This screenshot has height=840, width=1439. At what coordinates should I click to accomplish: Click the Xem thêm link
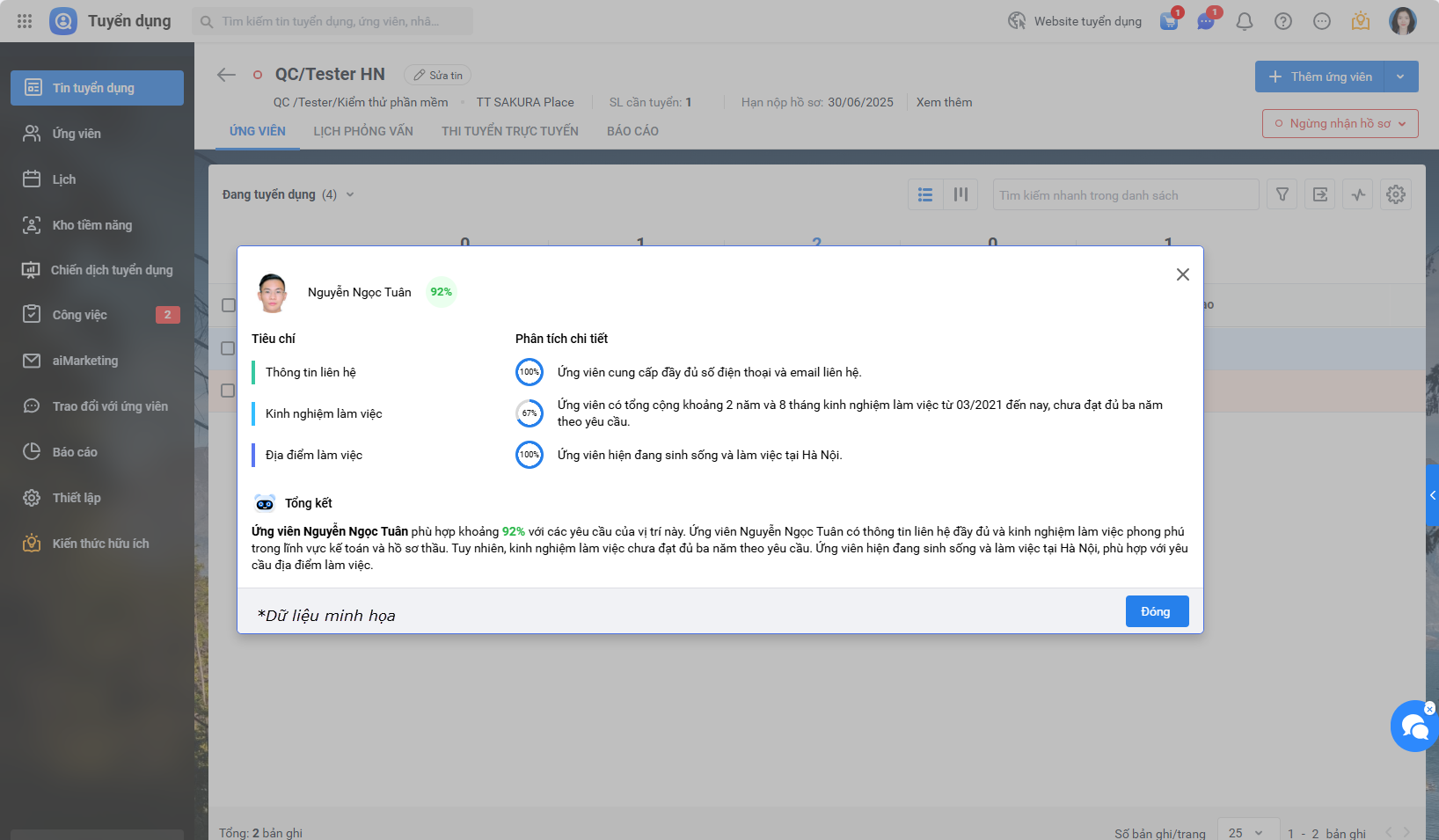(944, 102)
